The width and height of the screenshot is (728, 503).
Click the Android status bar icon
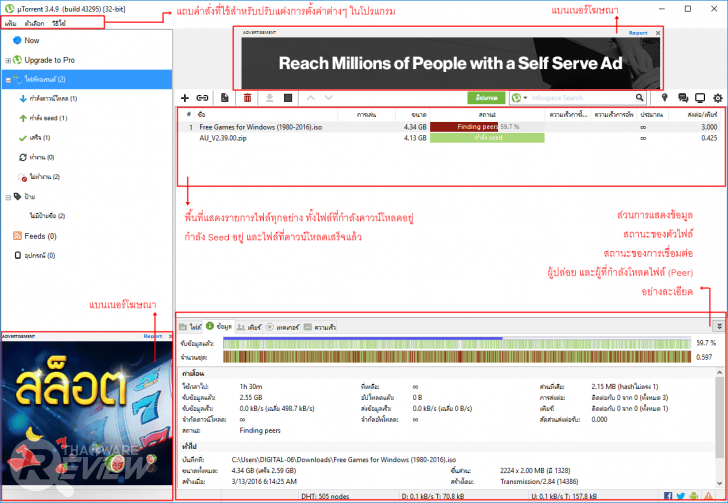pos(694,496)
